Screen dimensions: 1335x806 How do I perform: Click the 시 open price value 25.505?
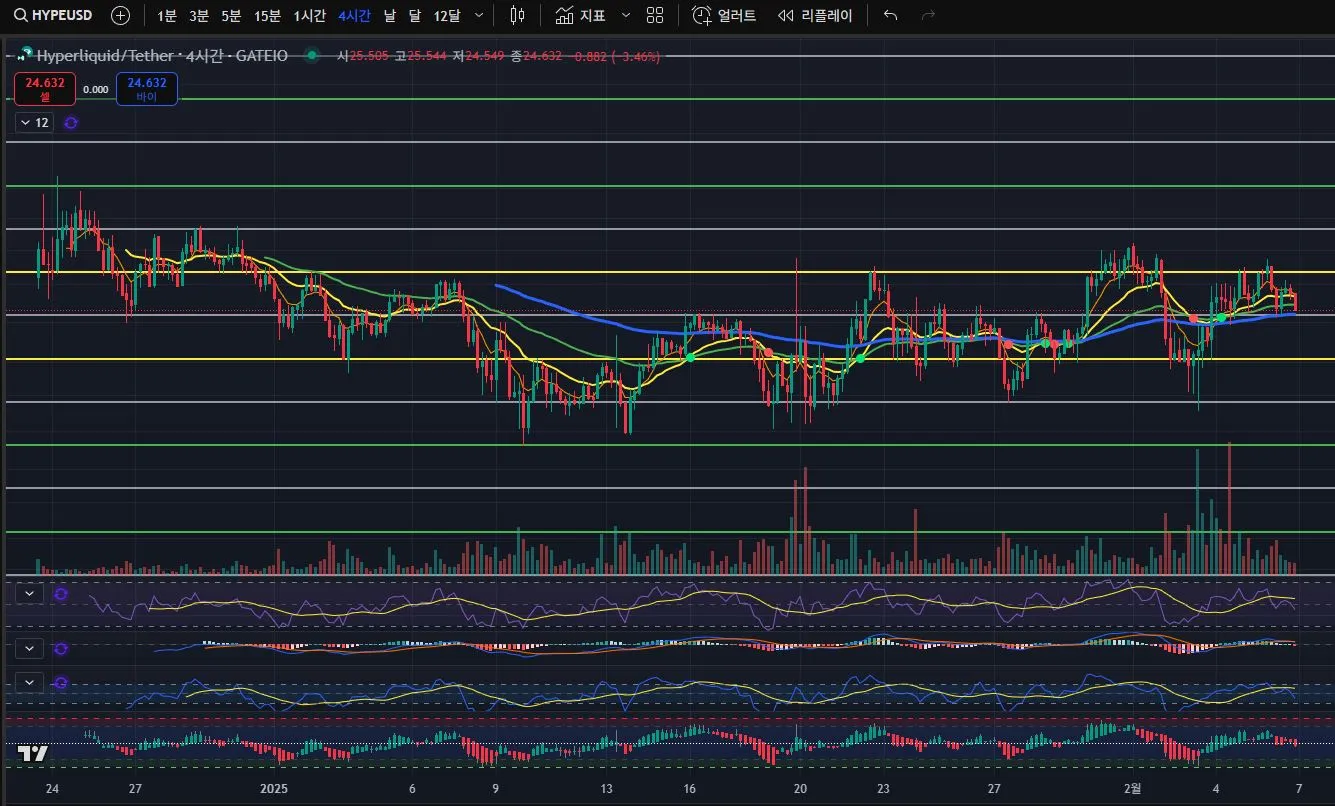click(x=368, y=56)
